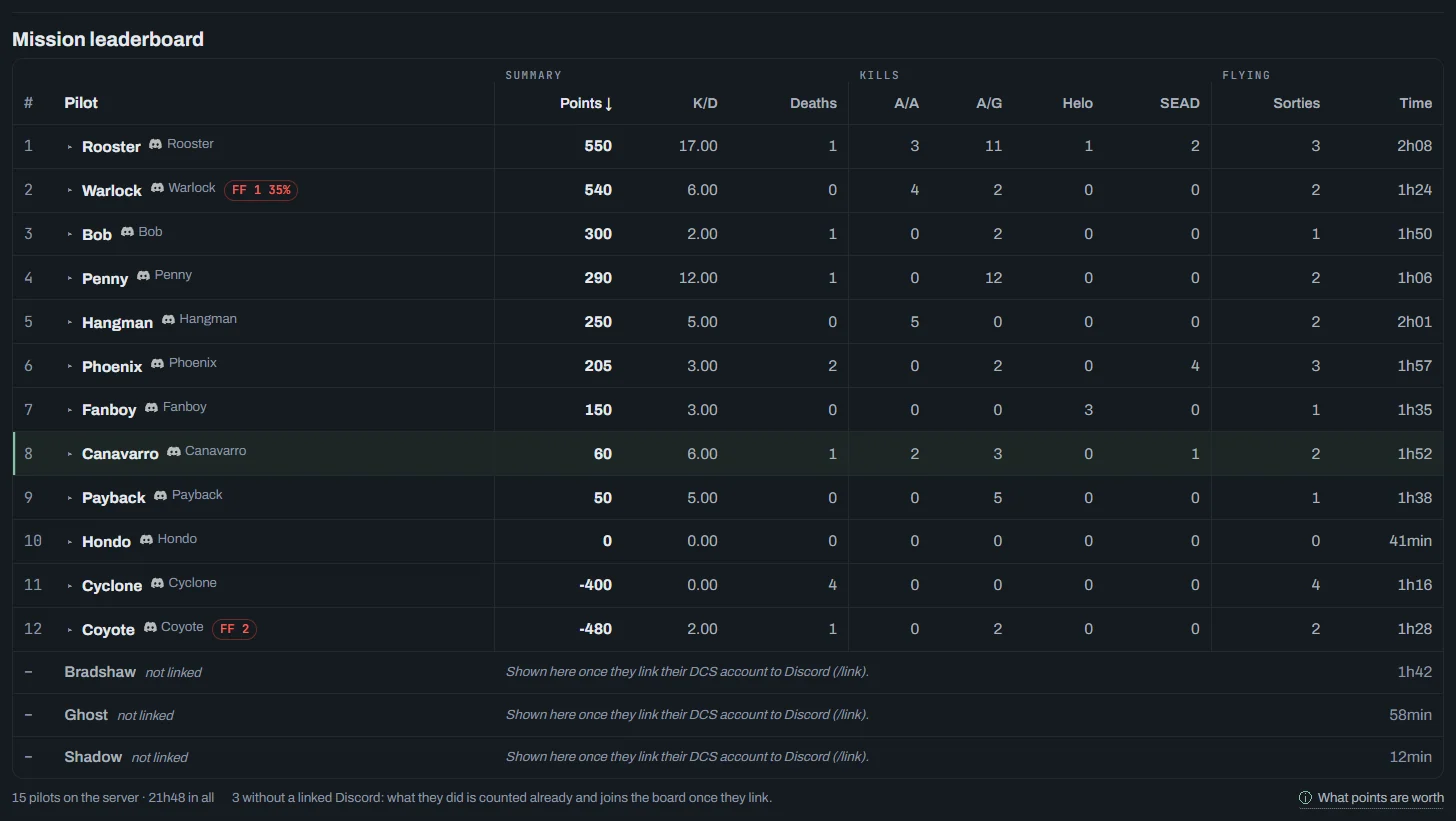Screen dimensions: 1456x821
Task: Click the Mission leaderboard heading
Action: [108, 39]
